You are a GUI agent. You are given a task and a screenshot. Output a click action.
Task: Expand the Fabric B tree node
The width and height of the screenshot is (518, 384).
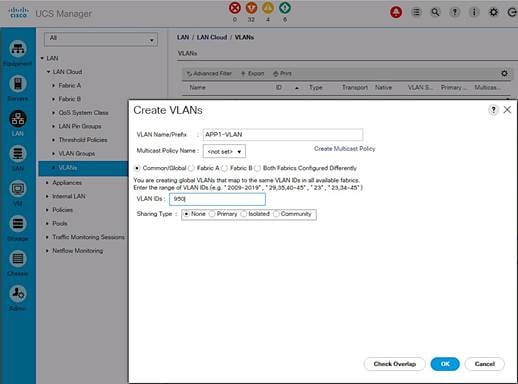coord(53,99)
